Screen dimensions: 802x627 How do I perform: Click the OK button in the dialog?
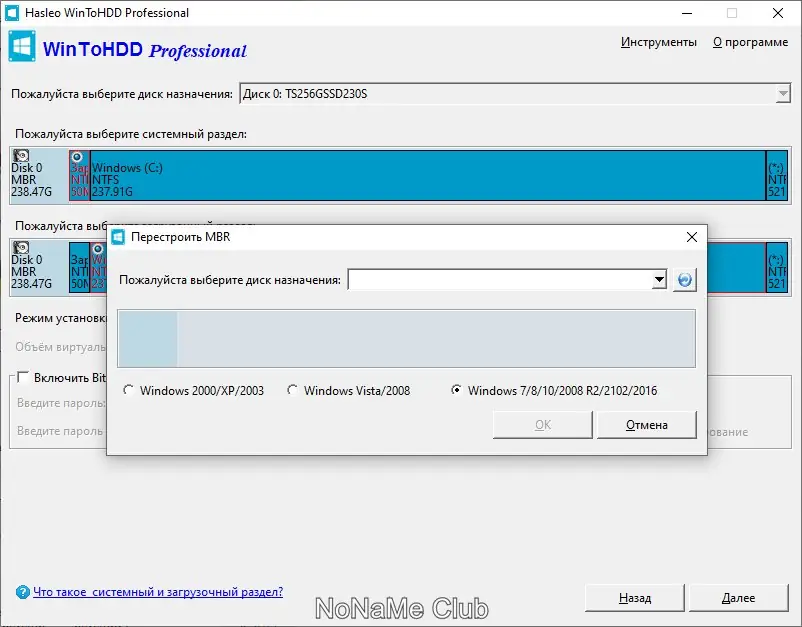tap(543, 424)
